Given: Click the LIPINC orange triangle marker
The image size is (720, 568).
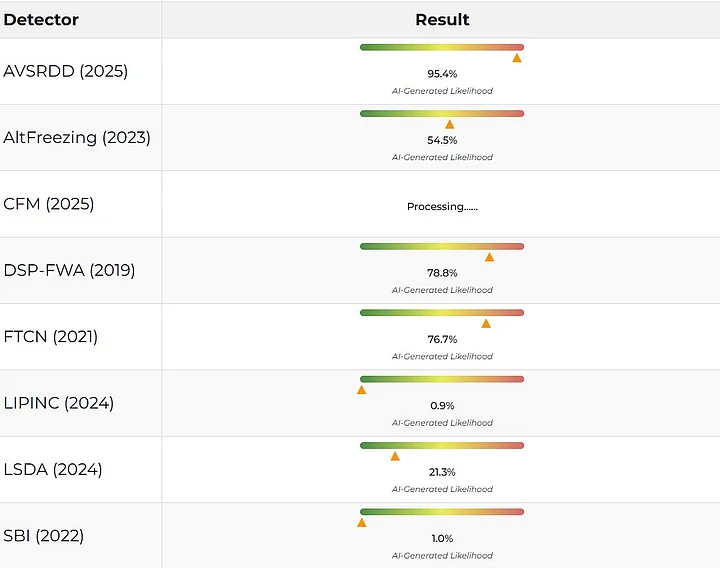Looking at the screenshot, I should click(x=361, y=390).
